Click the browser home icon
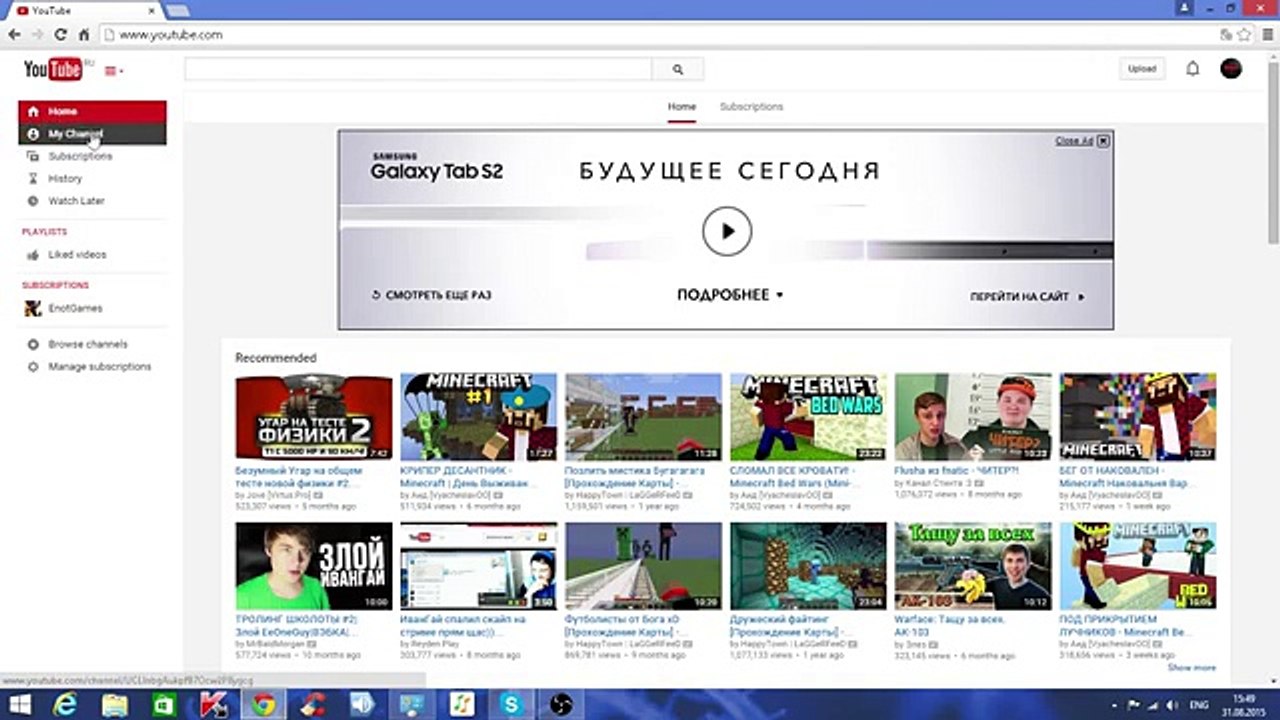The image size is (1280, 720). click(84, 34)
